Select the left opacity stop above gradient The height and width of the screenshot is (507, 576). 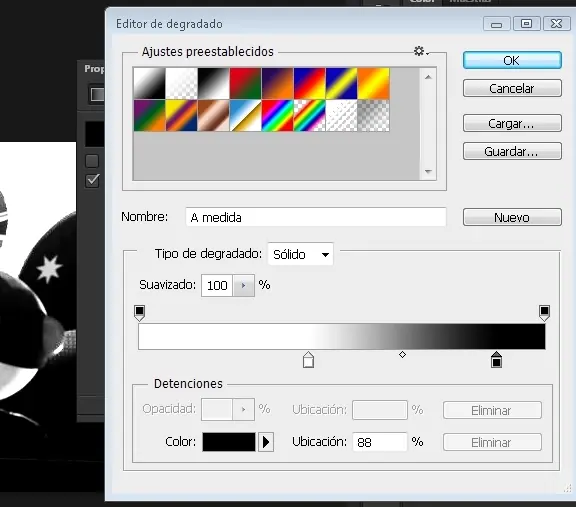(x=140, y=313)
